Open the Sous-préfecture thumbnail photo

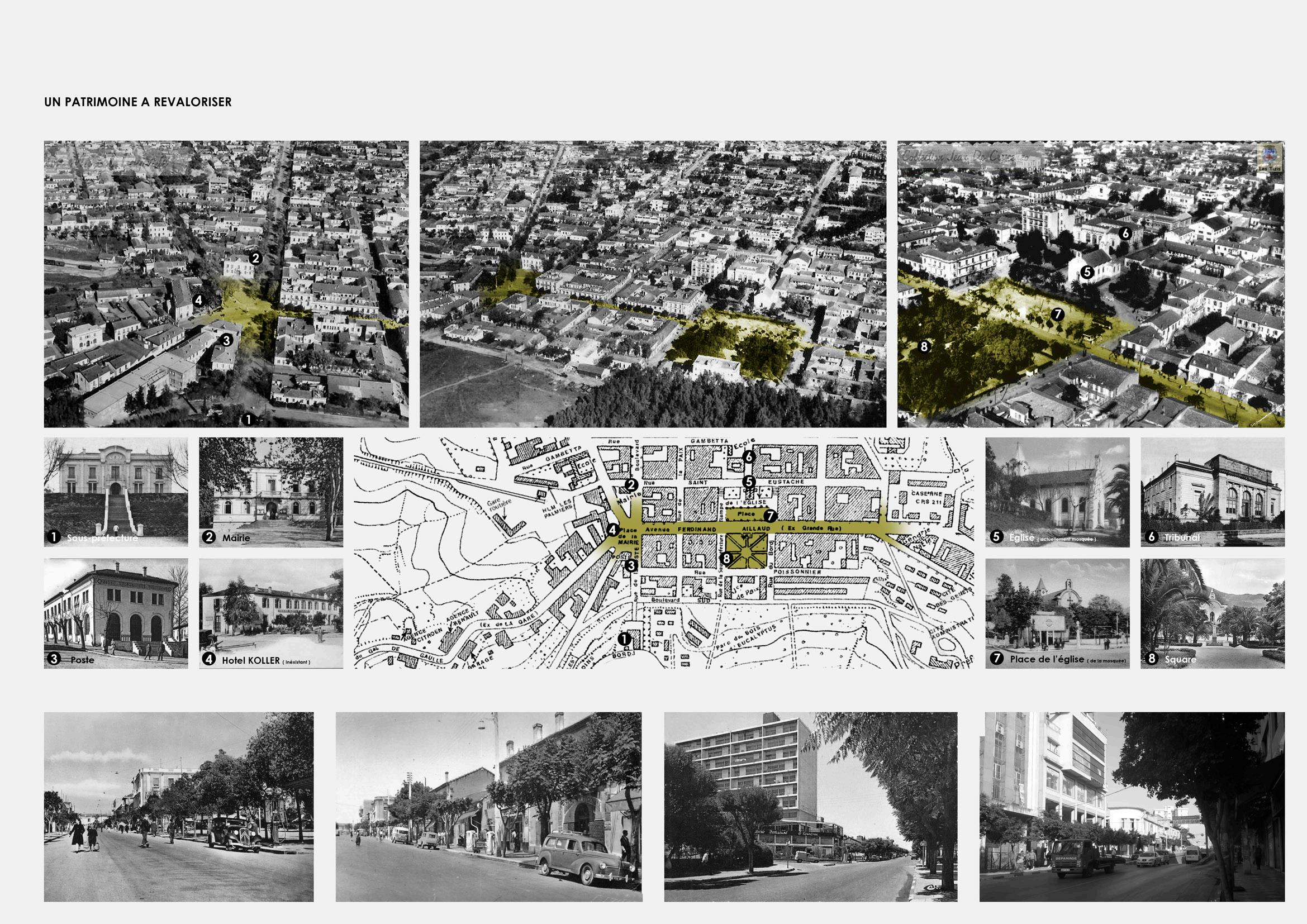coord(116,492)
